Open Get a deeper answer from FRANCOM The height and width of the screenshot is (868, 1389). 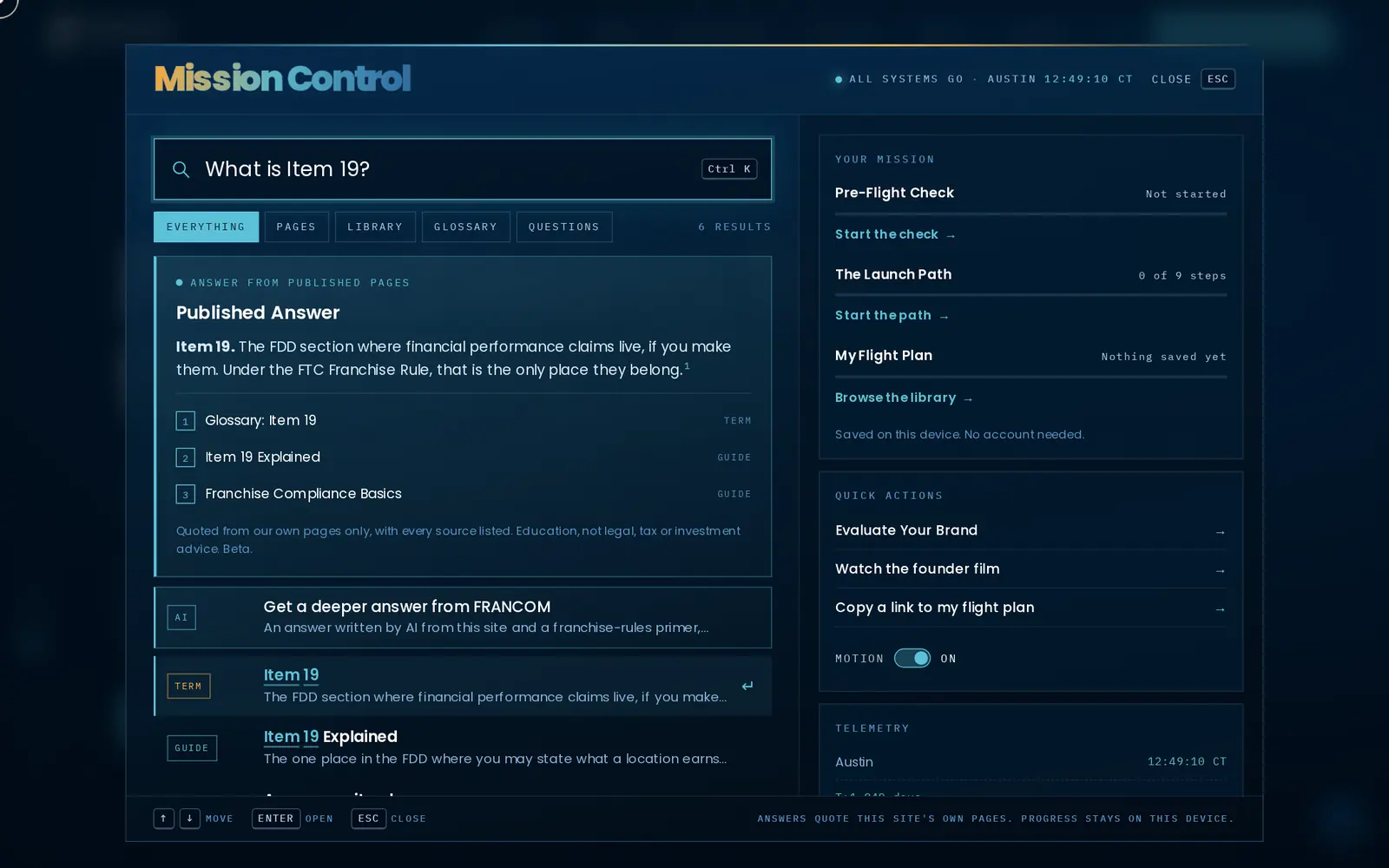click(x=463, y=617)
